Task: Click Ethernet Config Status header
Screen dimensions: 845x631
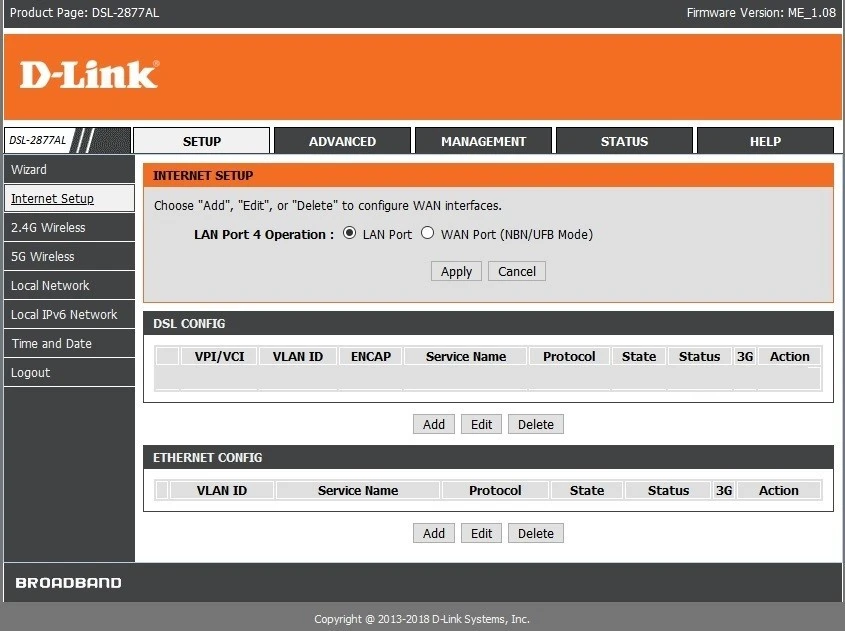Action: click(668, 490)
